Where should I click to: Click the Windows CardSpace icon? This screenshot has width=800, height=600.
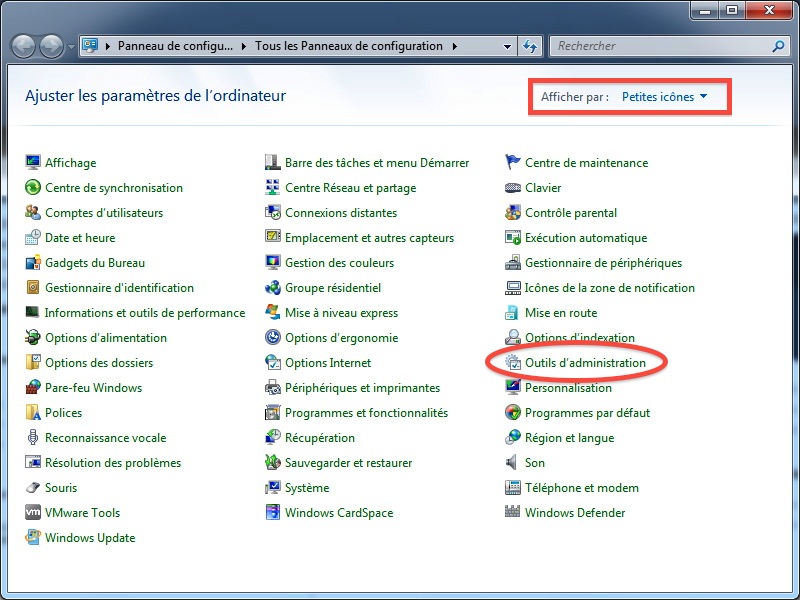(272, 512)
